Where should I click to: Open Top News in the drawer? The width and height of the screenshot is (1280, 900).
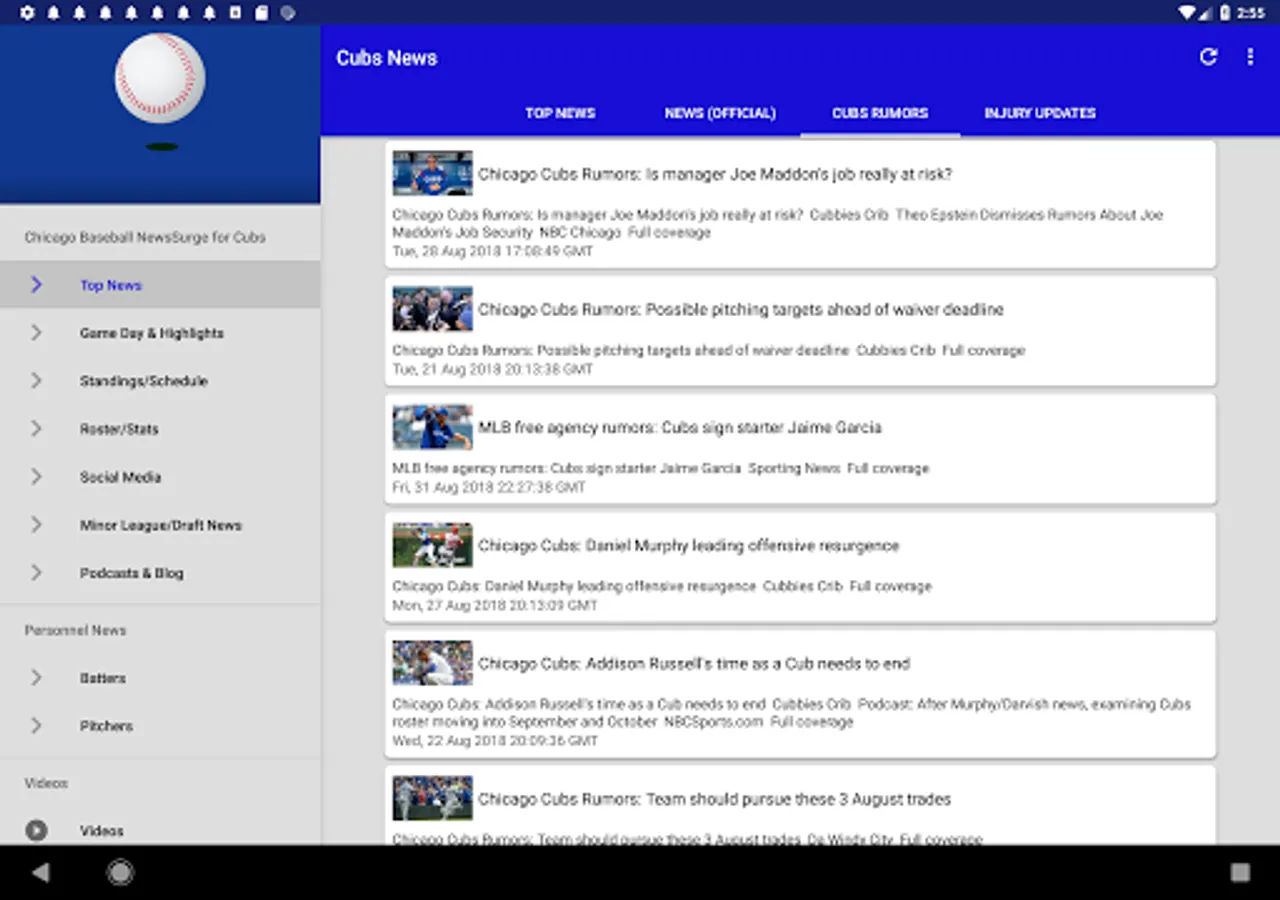click(160, 285)
